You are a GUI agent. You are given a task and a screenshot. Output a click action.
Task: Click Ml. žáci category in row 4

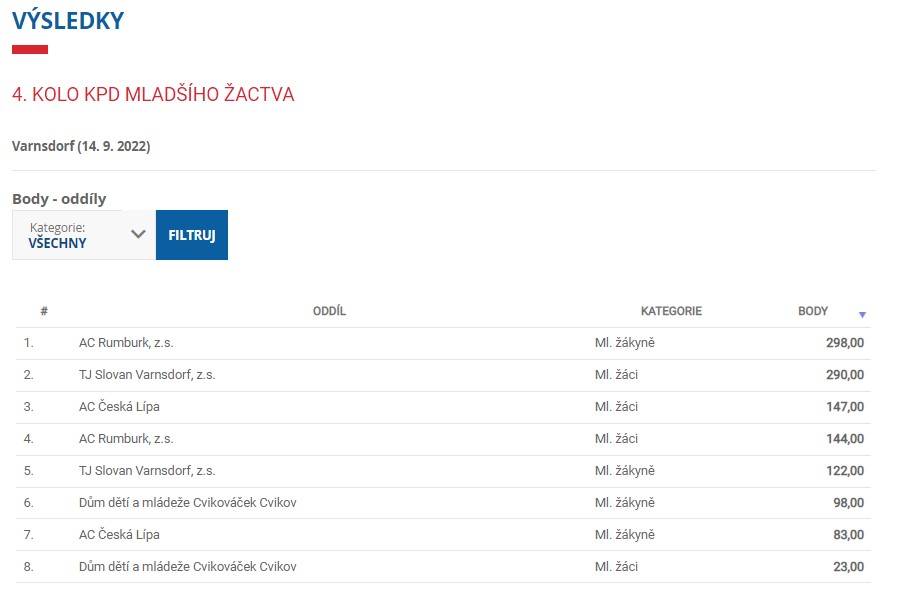pyautogui.click(x=616, y=439)
